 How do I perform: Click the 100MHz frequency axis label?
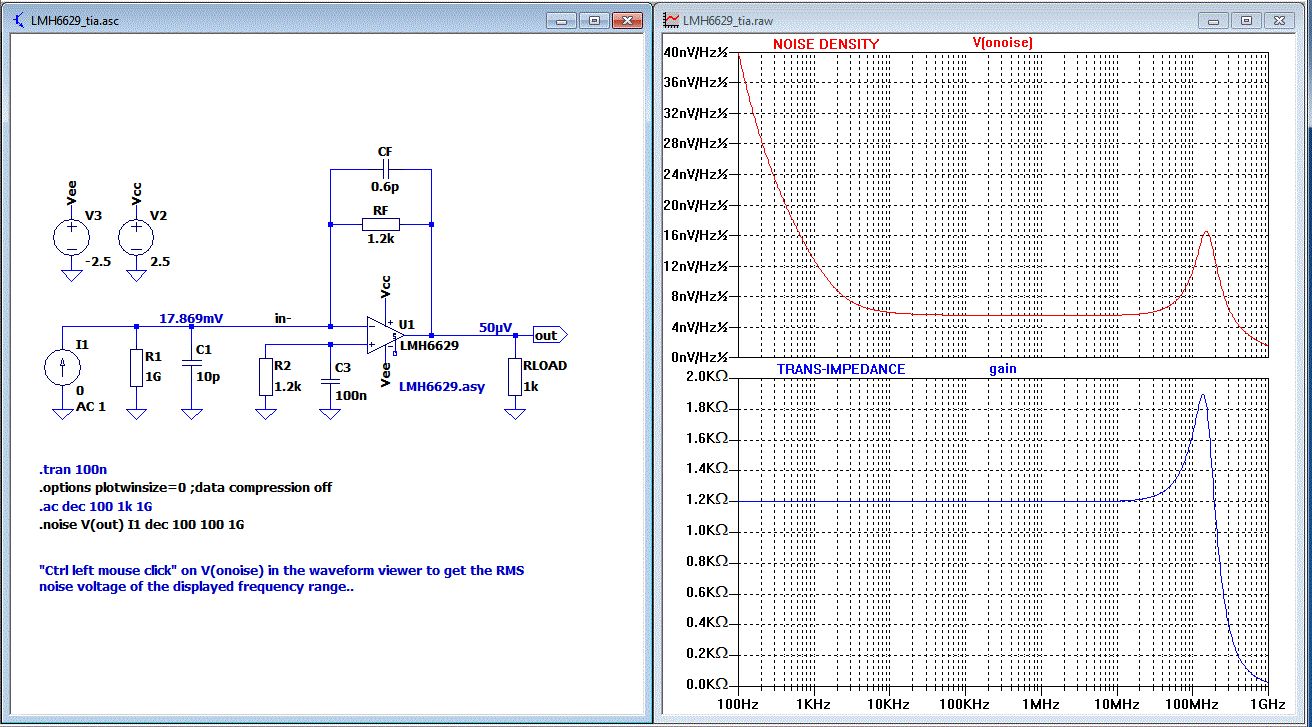pos(1192,705)
